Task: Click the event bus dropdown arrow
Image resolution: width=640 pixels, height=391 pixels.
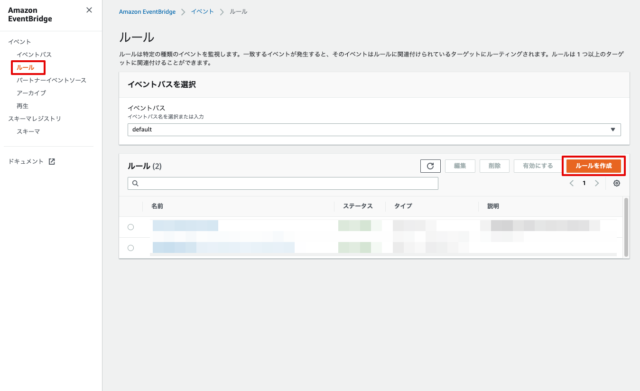Action: pyautogui.click(x=613, y=129)
